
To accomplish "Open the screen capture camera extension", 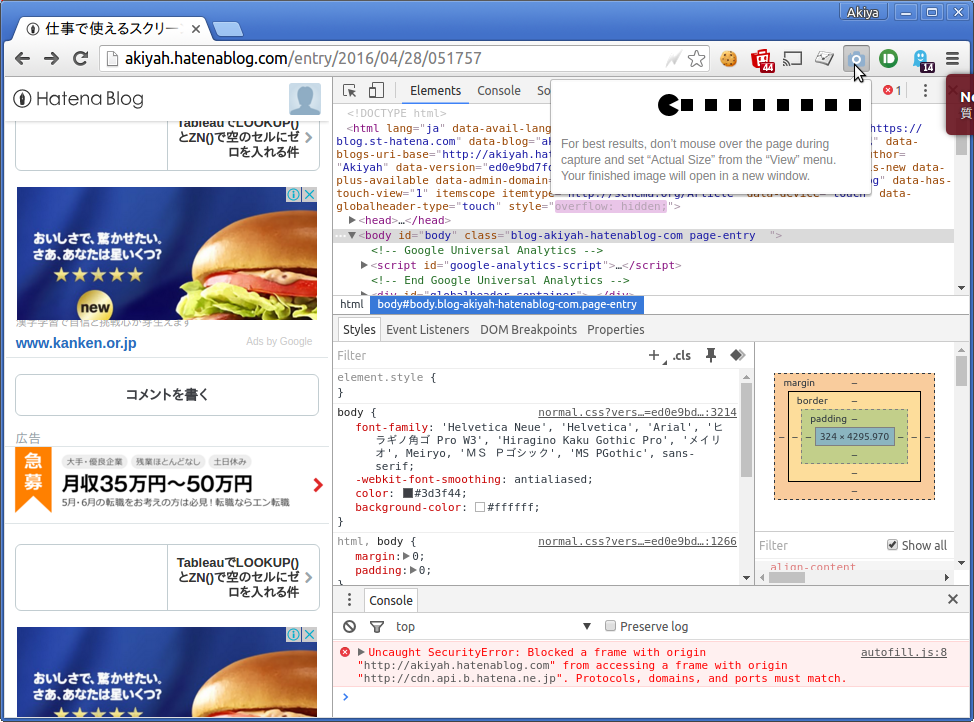I will [x=856, y=59].
